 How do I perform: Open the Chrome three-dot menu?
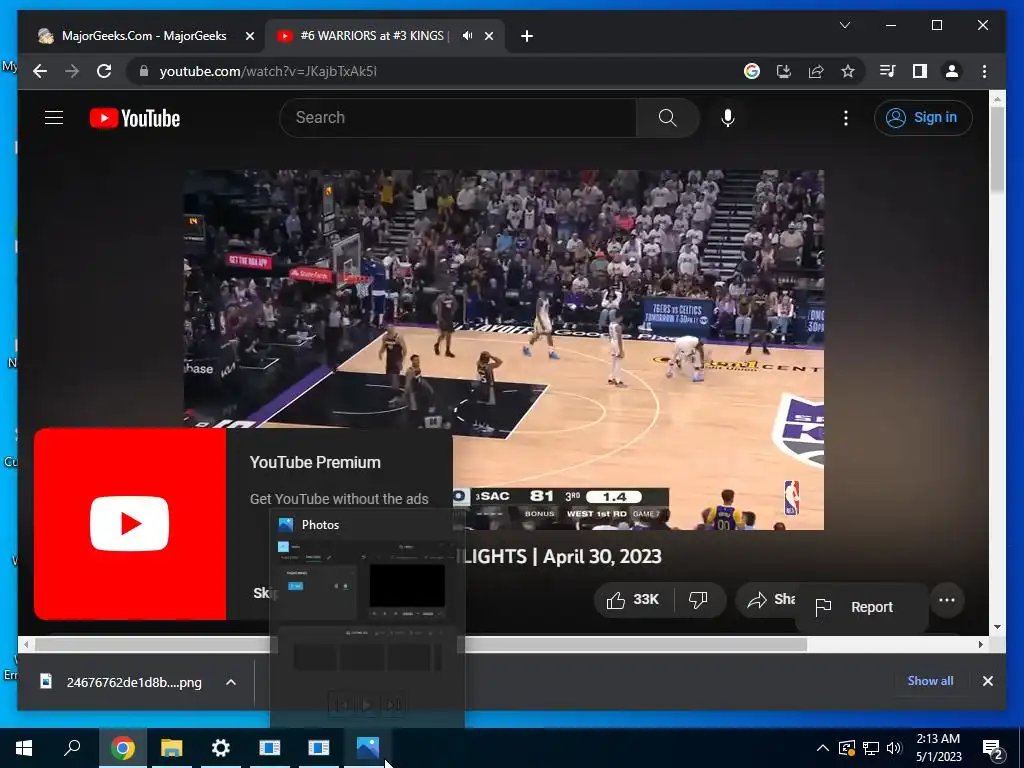pos(984,71)
